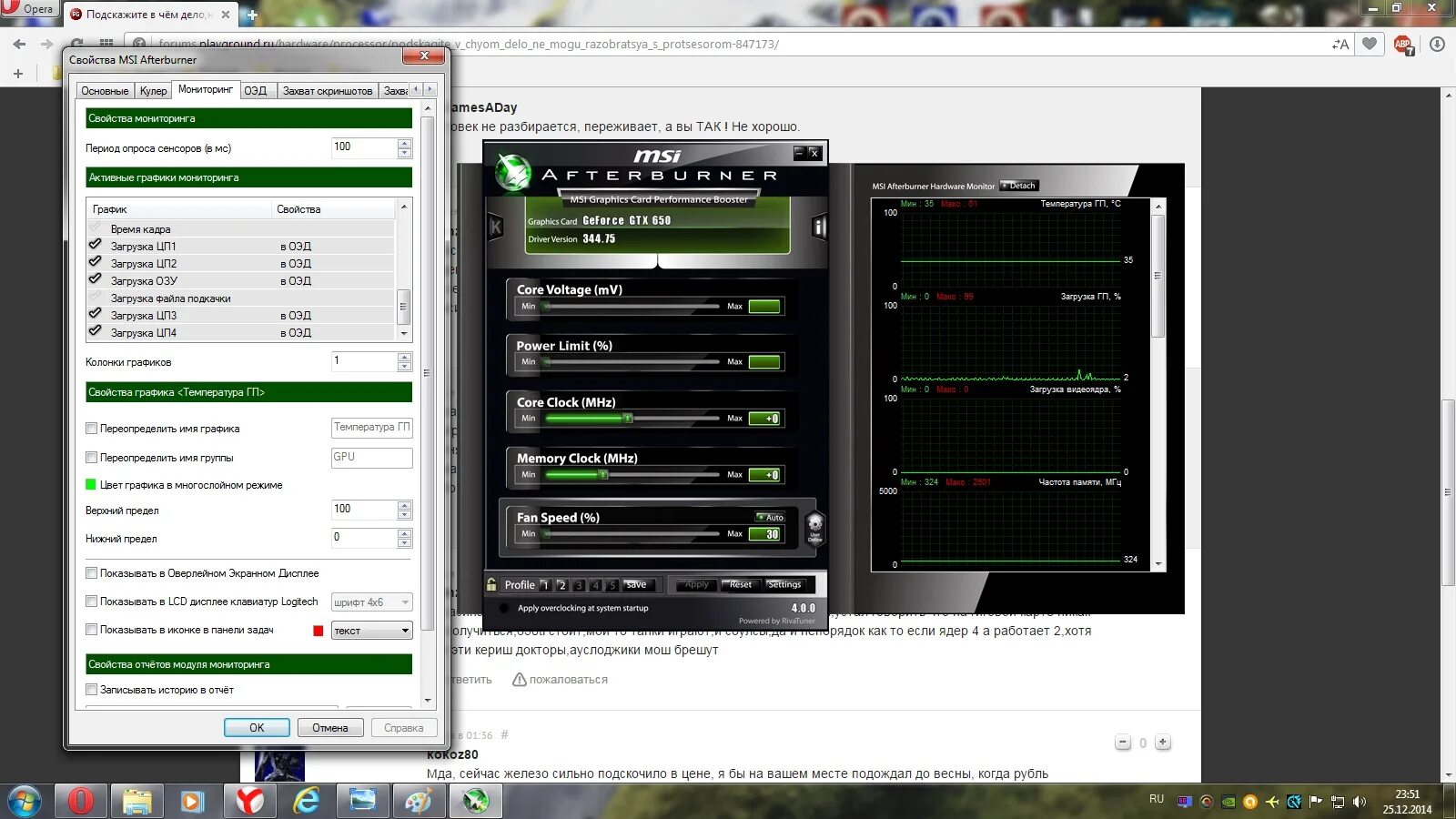This screenshot has width=1456, height=819.
Task: Click the page translate icon in address bar
Action: pyautogui.click(x=1340, y=44)
